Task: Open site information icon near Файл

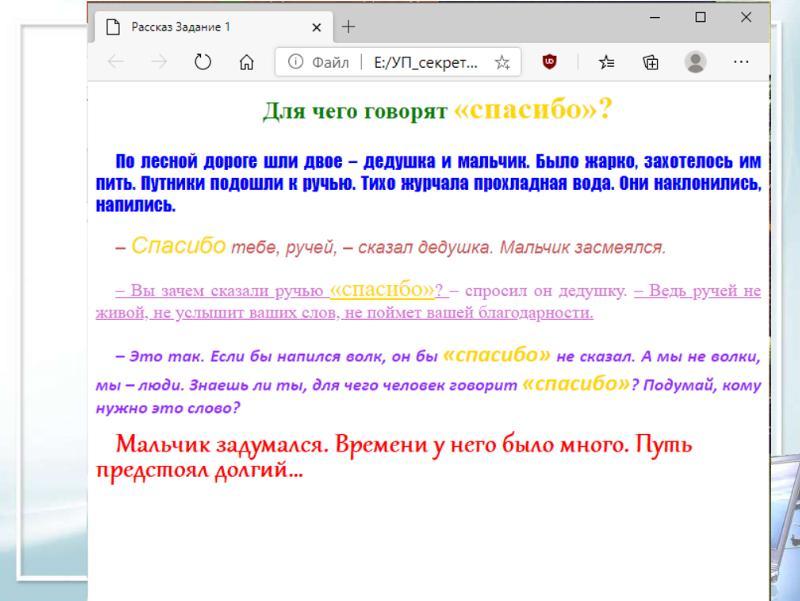Action: [295, 62]
